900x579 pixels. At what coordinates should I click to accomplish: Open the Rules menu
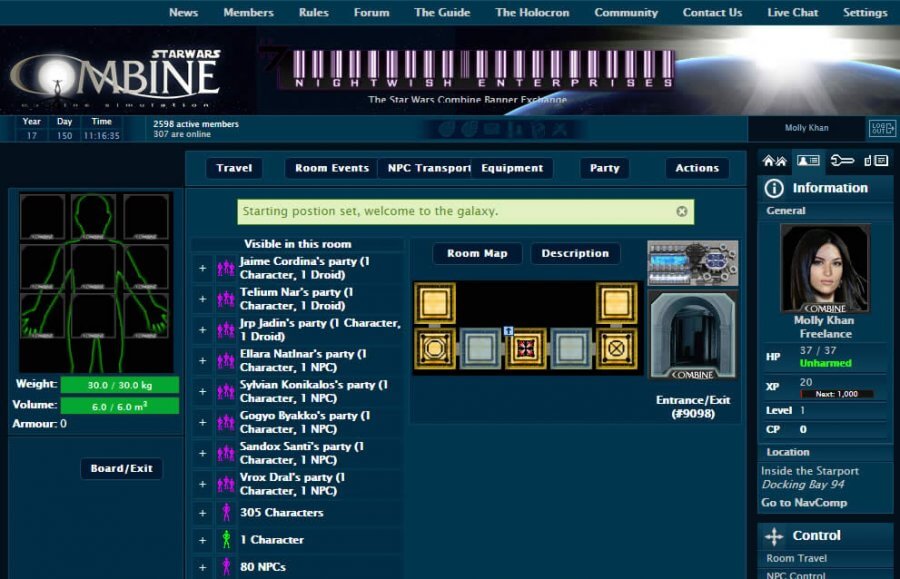tap(313, 13)
